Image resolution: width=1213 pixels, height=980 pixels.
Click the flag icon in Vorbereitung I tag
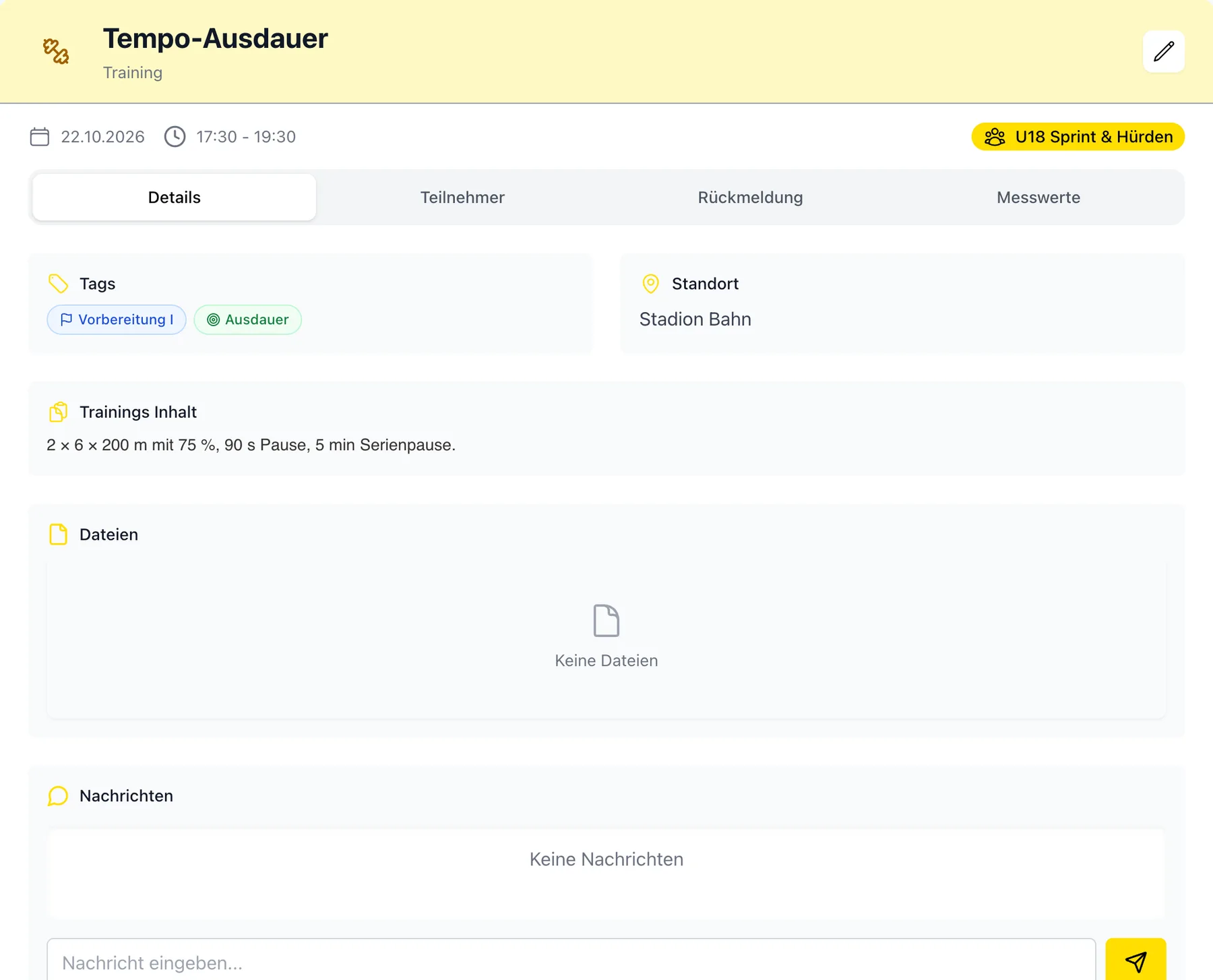tap(66, 319)
